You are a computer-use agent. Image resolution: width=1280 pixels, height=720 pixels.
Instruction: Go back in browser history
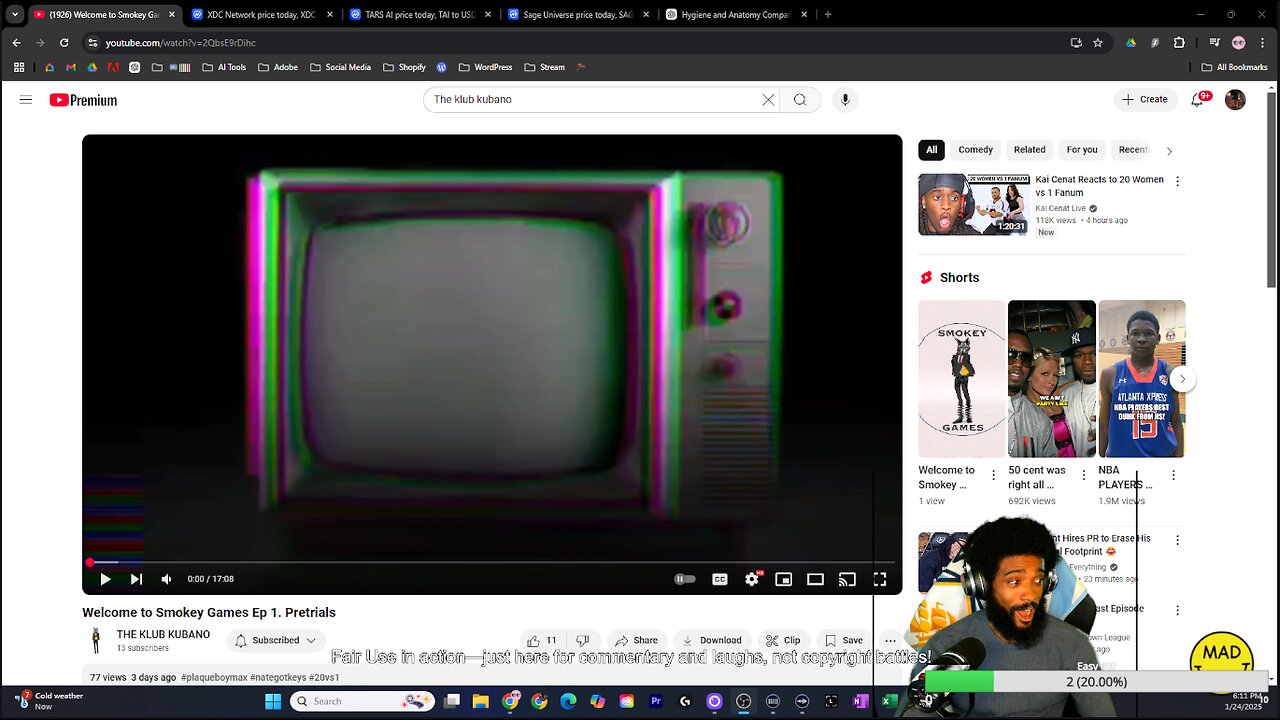17,43
